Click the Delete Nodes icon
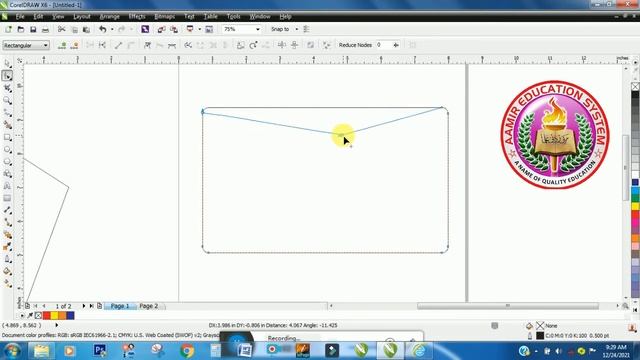This screenshot has height=360, width=640. click(x=75, y=45)
